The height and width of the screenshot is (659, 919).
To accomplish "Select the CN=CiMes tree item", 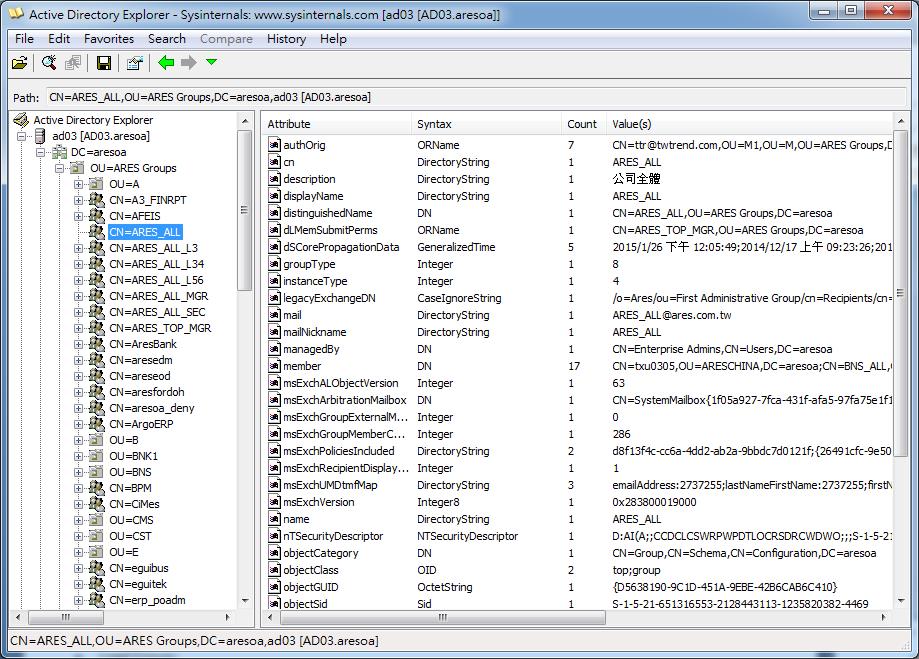I will point(134,504).
